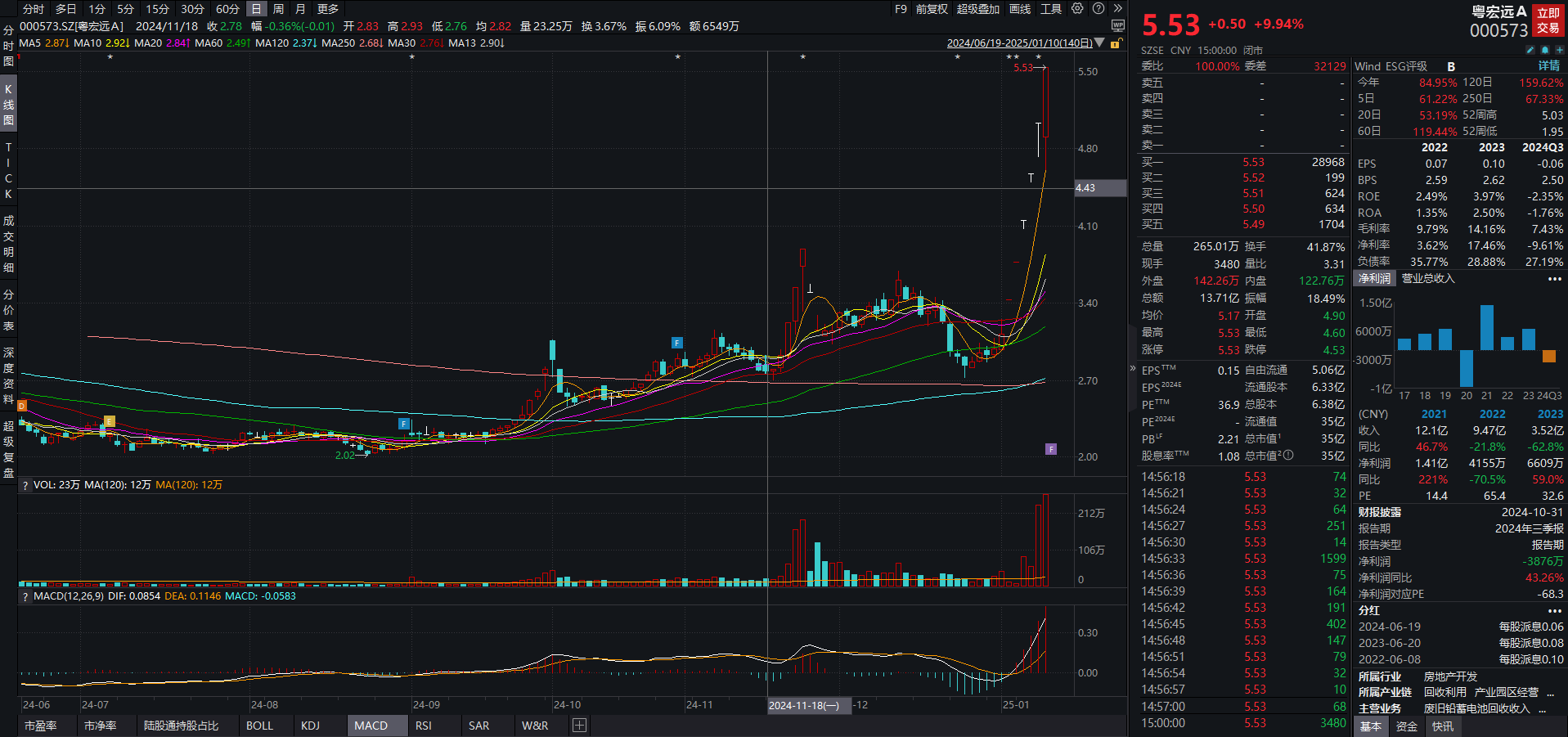Expand more options beside 营业总收入
The height and width of the screenshot is (737, 1568).
coord(1554,279)
